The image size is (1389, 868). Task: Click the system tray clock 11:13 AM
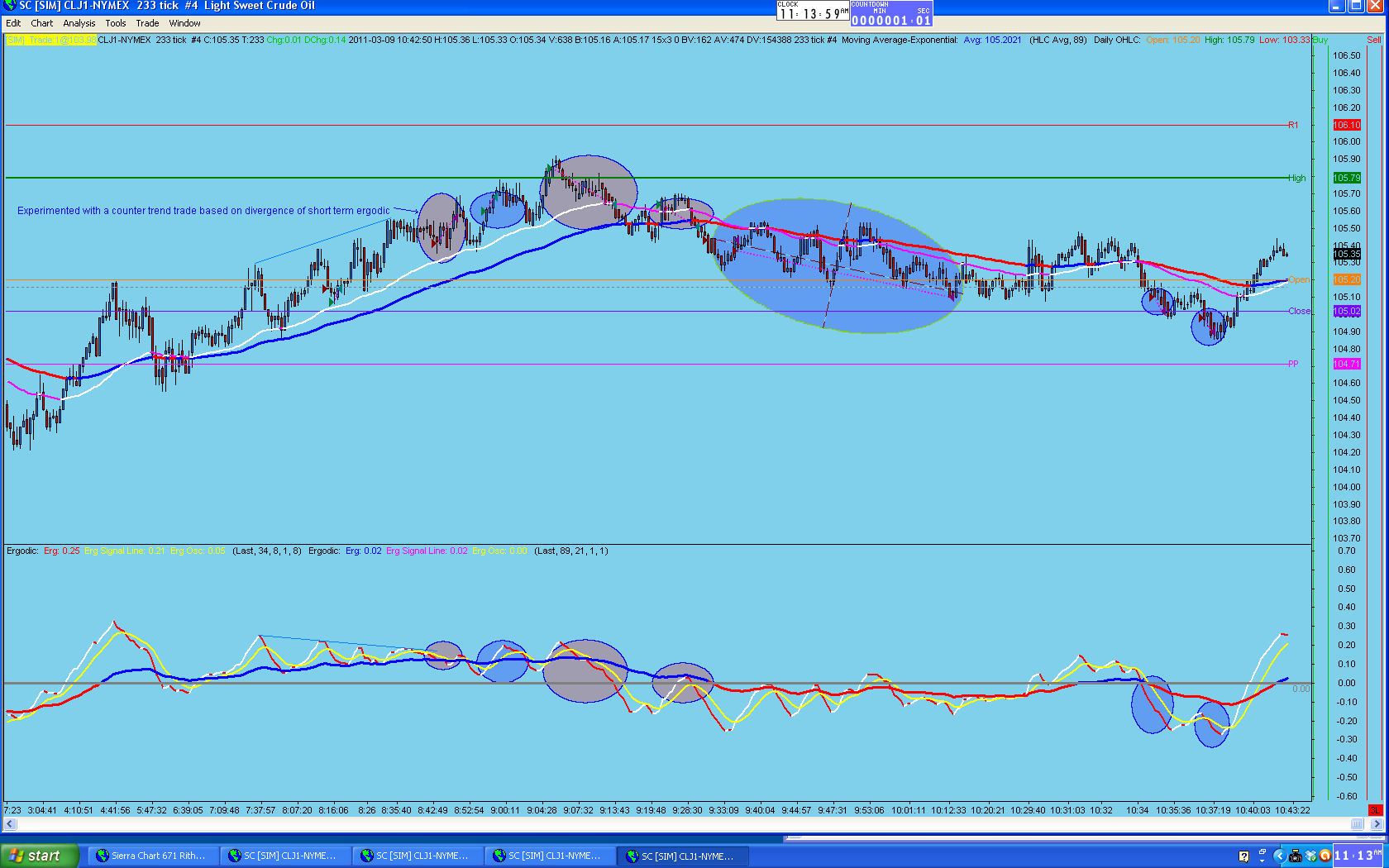[x=1358, y=856]
